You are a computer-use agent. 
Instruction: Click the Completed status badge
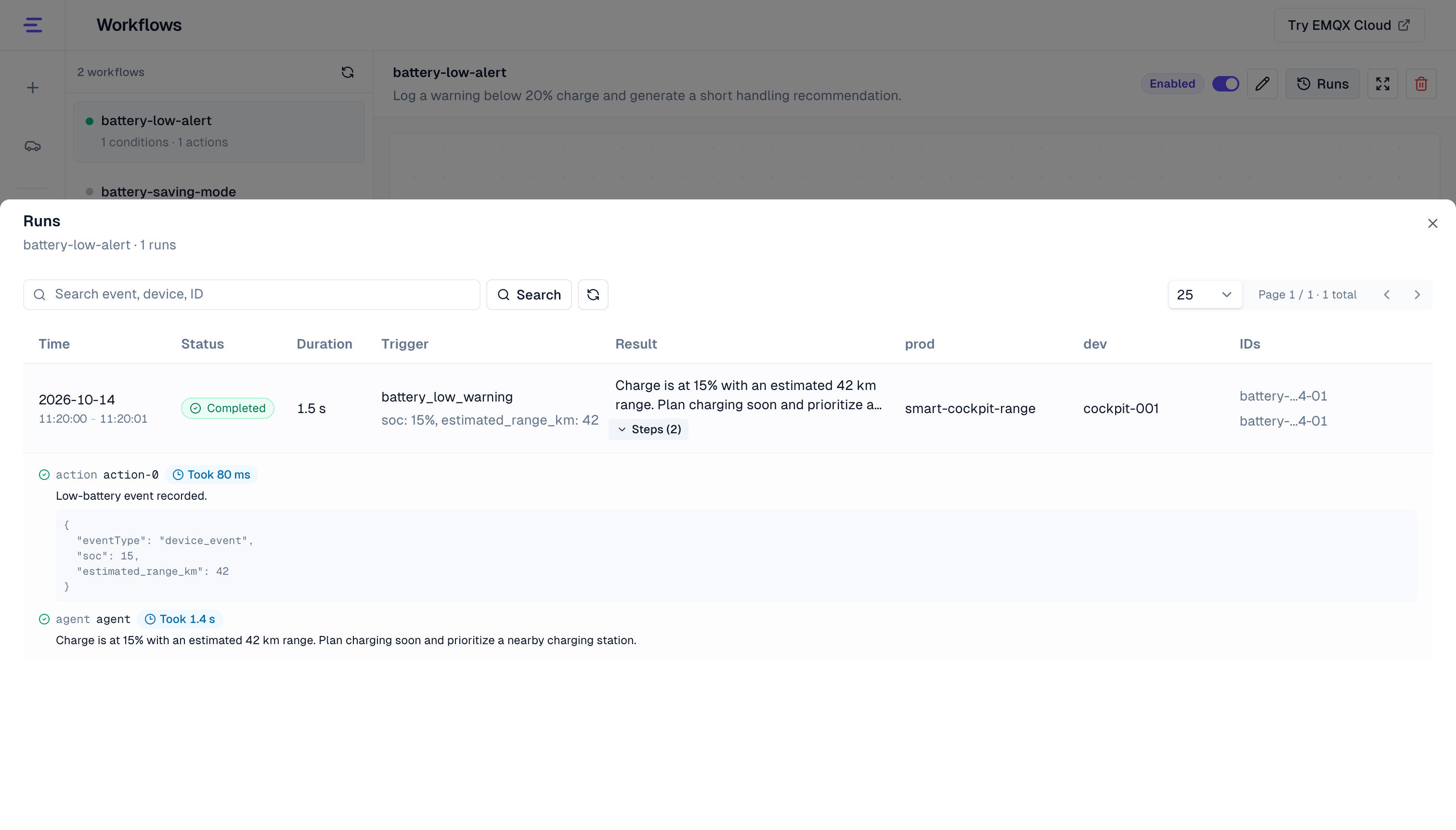pos(227,408)
